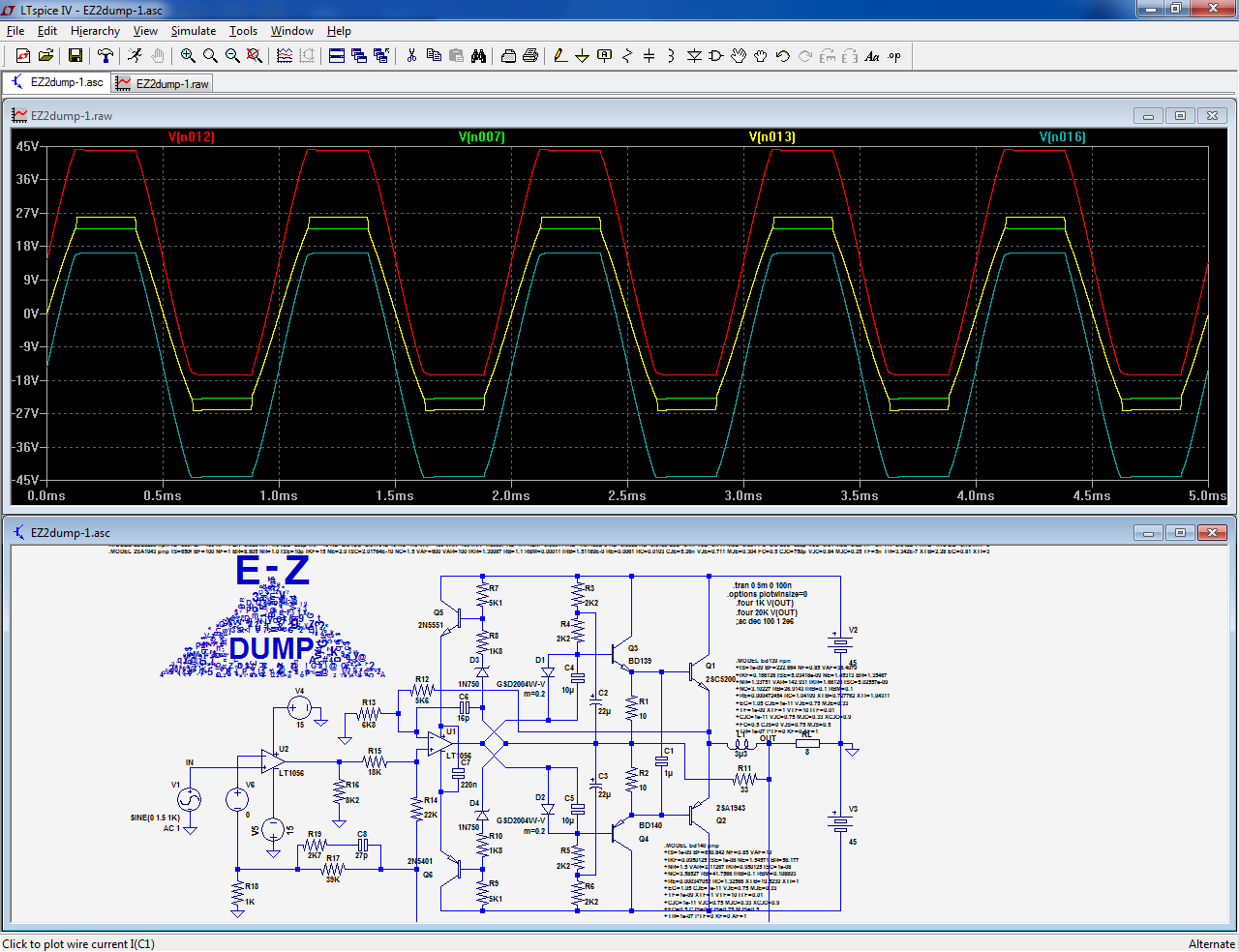Screen dimensions: 1239x952
Task: Click the V2 45V battery in schematic
Action: 838,643
